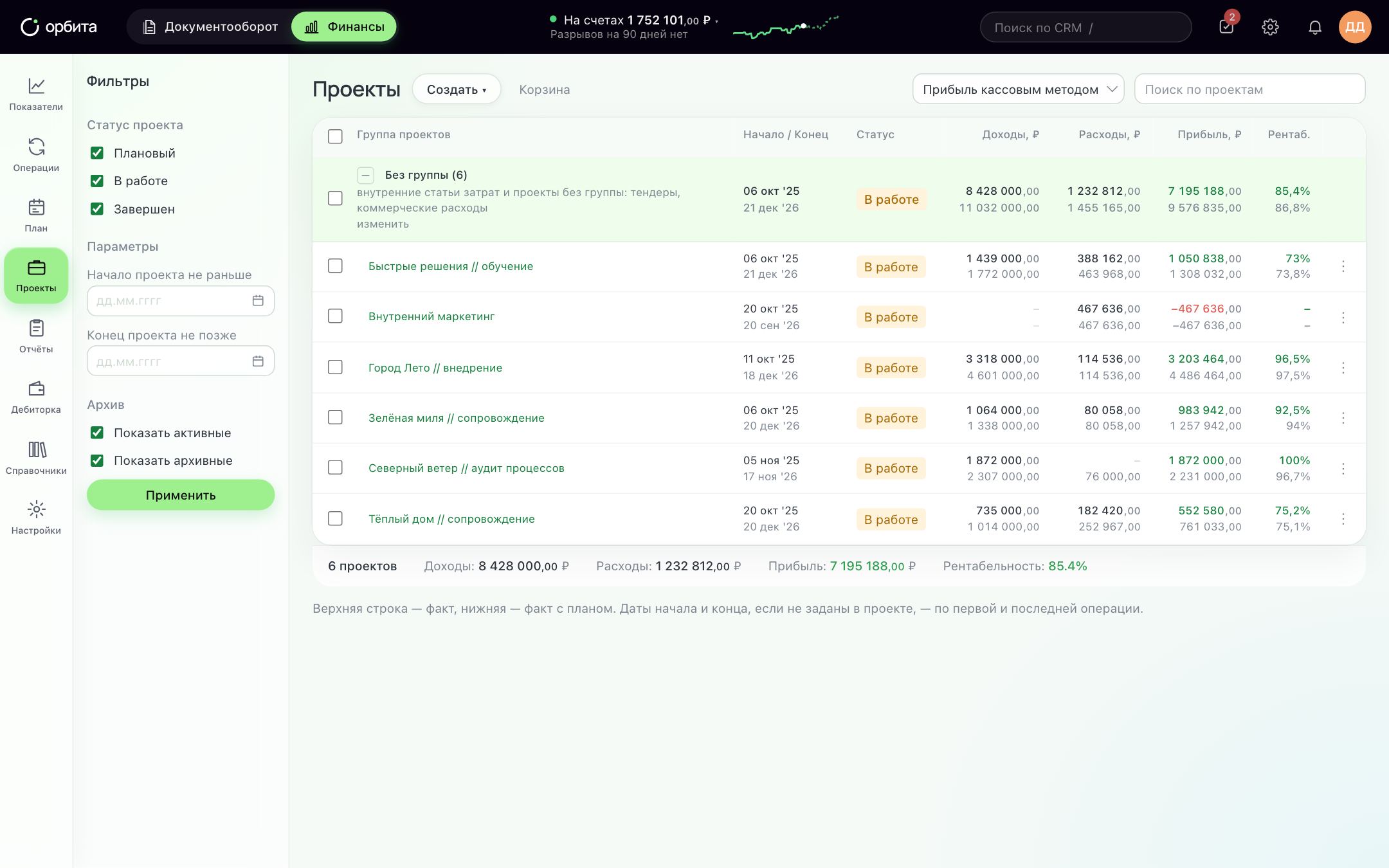The height and width of the screenshot is (868, 1389).
Task: Click изменить under Без группы
Action: [383, 224]
